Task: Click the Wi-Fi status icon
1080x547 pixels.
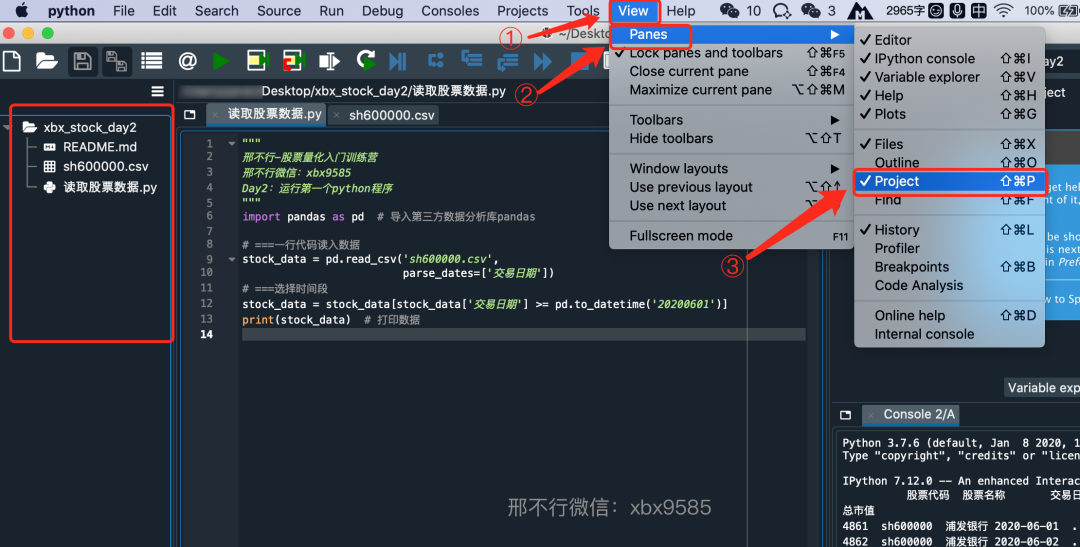Action: 1004,10
